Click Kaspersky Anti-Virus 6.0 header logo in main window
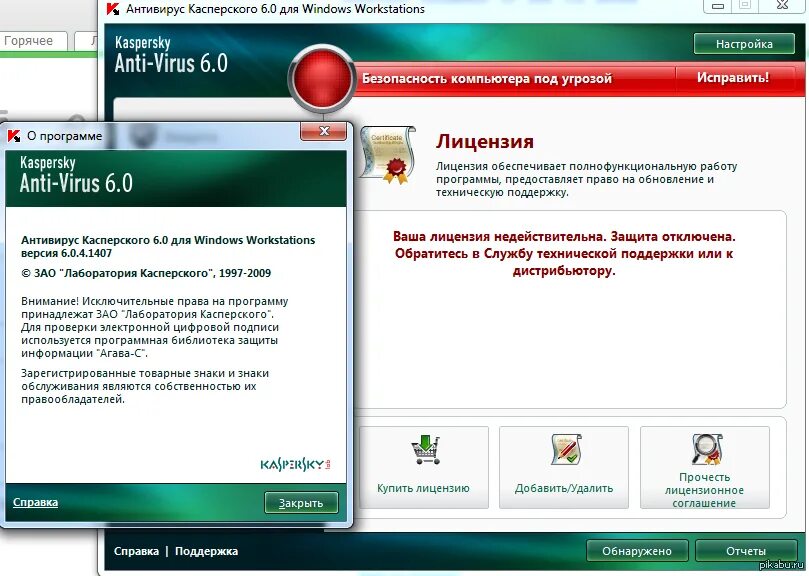Image resolution: width=809 pixels, height=576 pixels. [171, 55]
